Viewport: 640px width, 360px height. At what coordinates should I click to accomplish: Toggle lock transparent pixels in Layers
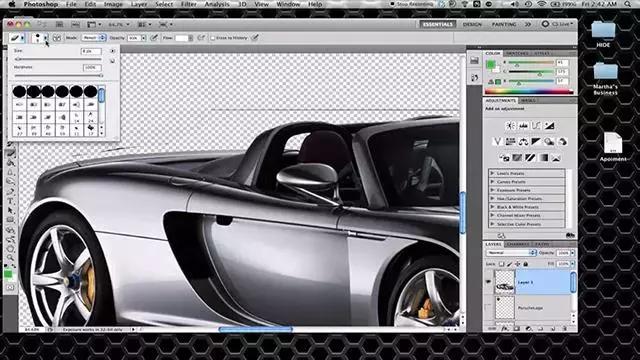(x=501, y=264)
